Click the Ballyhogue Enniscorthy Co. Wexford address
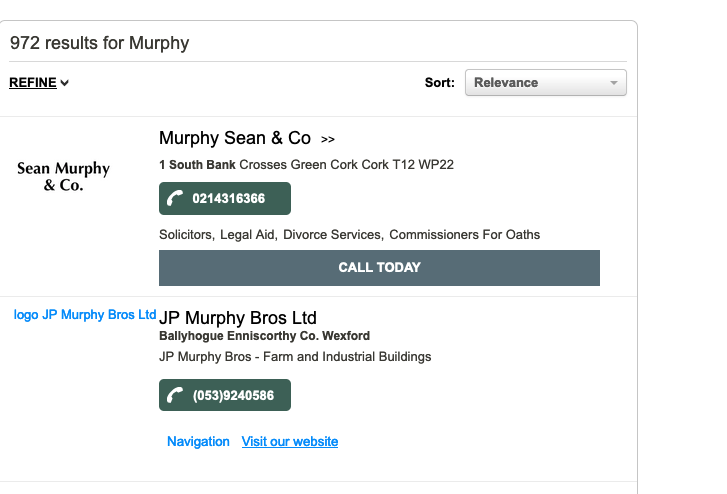This screenshot has width=727, height=494. [264, 336]
